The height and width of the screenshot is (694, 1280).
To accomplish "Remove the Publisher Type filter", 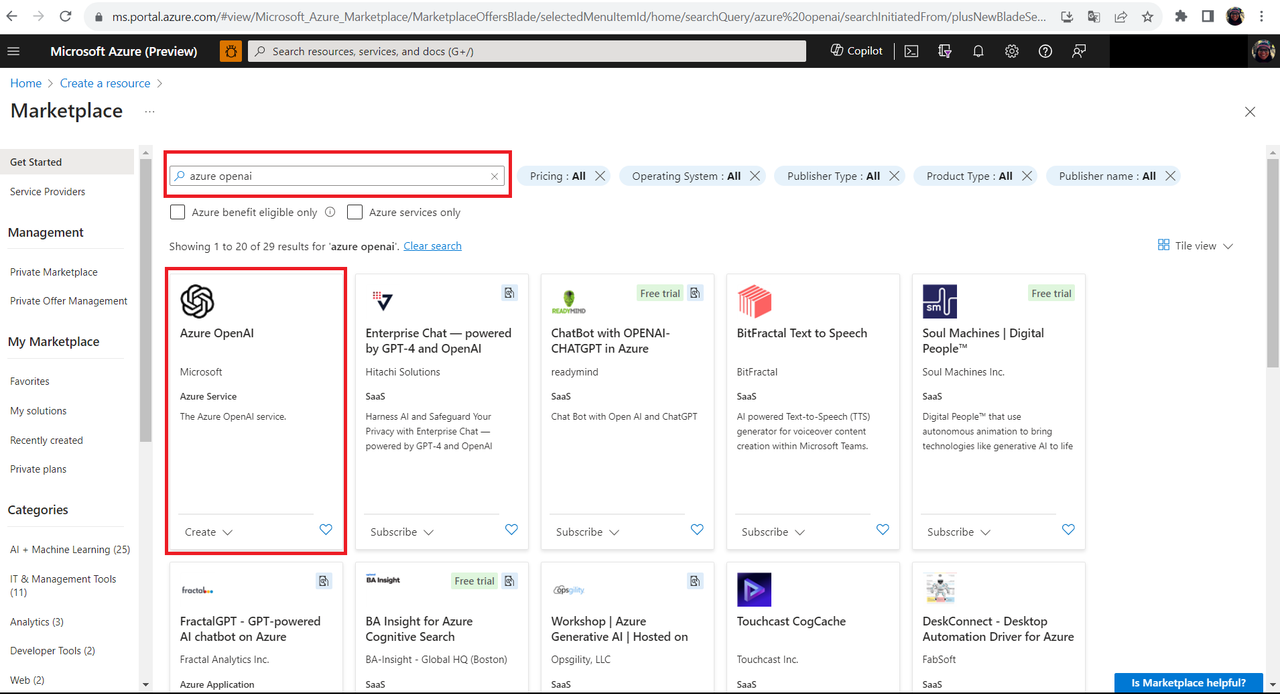I will pos(894,176).
